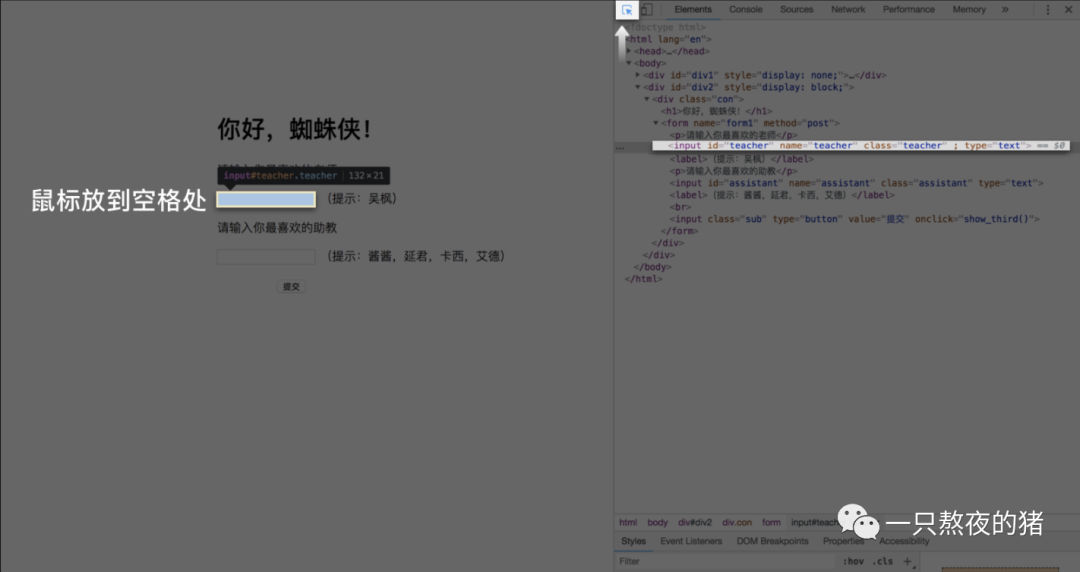This screenshot has height=572, width=1080.
Task: Select the Event Listeners sub-tab
Action: pyautogui.click(x=691, y=541)
